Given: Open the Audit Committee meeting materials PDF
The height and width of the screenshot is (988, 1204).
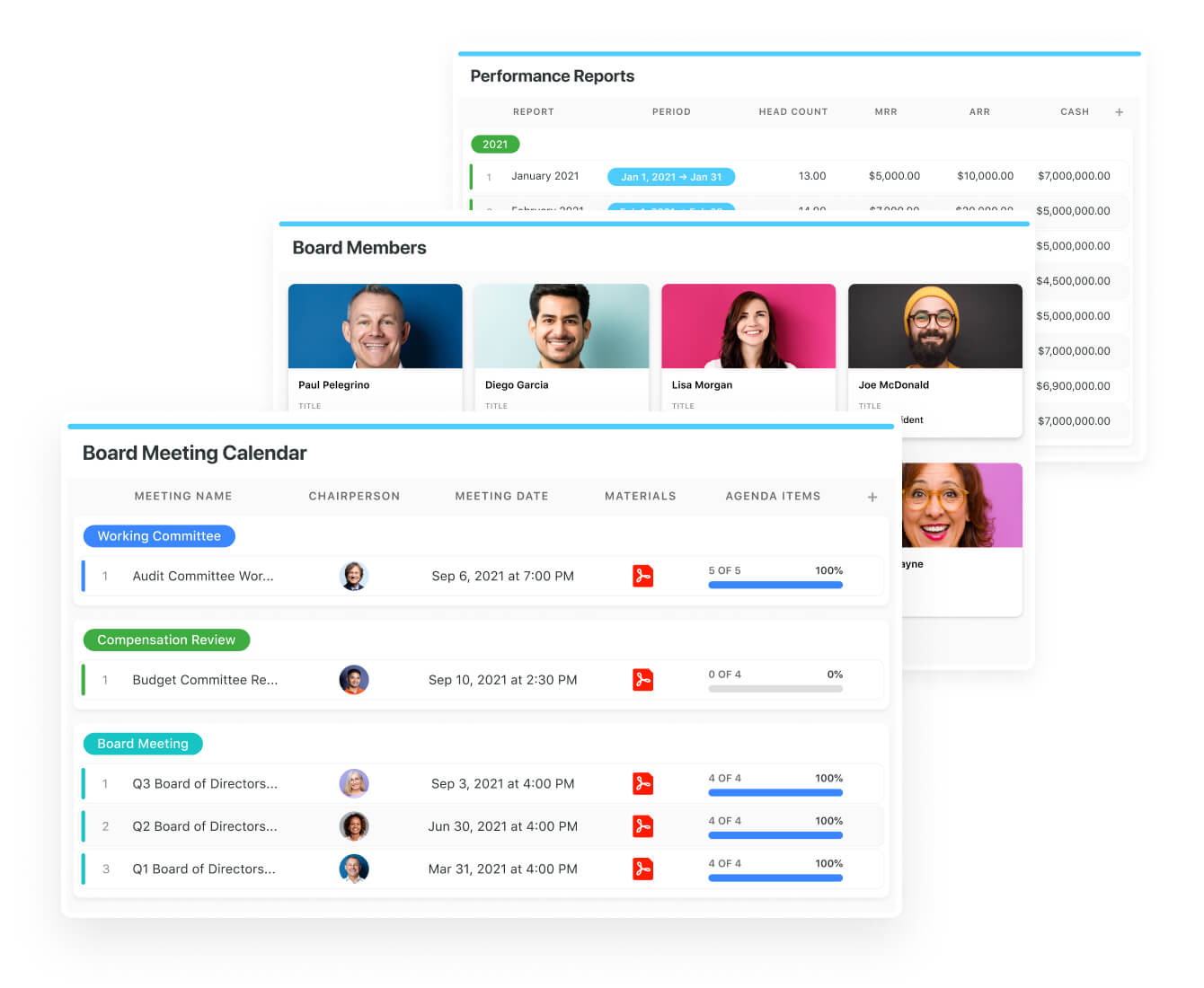Looking at the screenshot, I should point(642,576).
